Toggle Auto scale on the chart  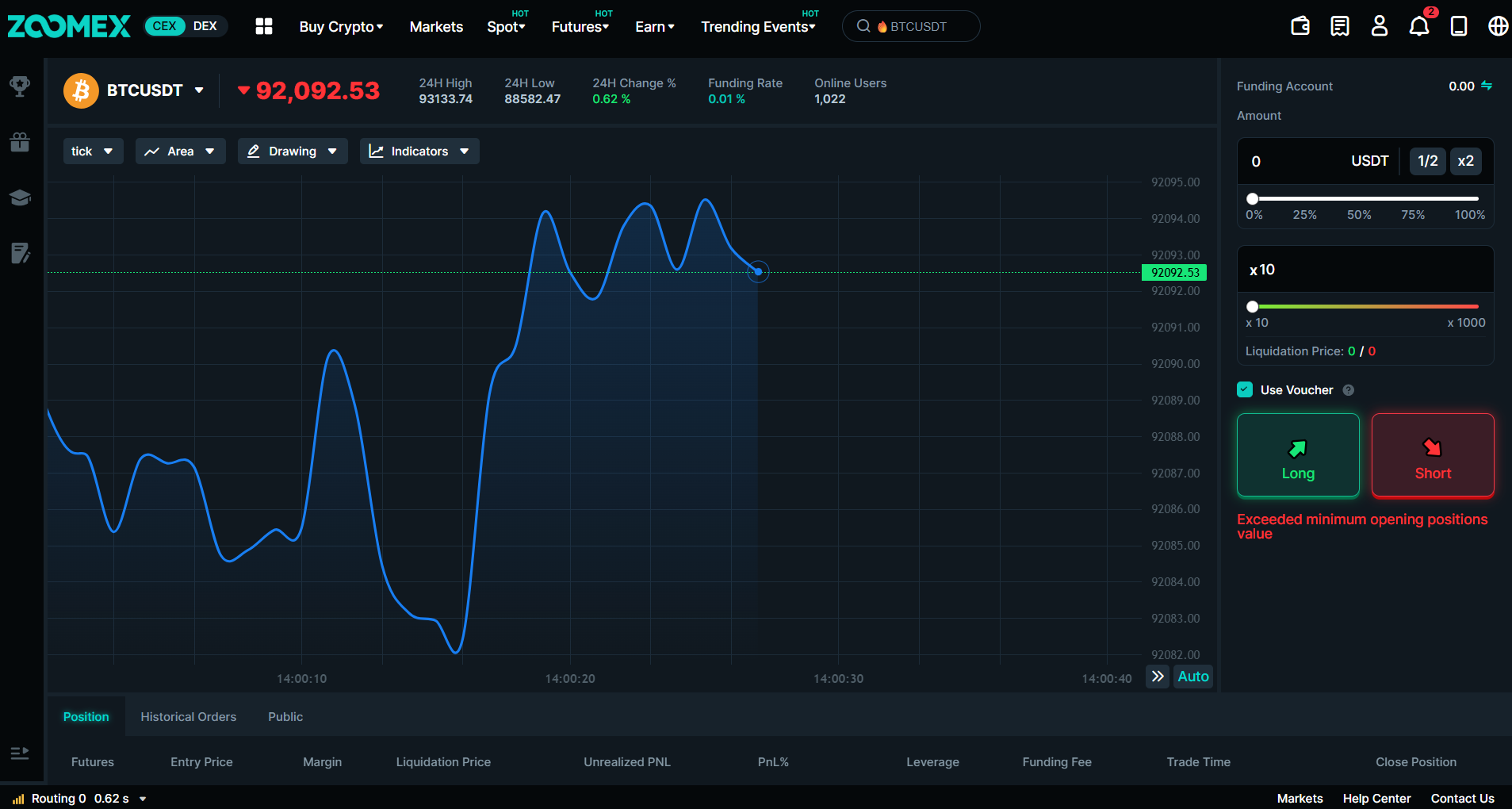(1192, 677)
